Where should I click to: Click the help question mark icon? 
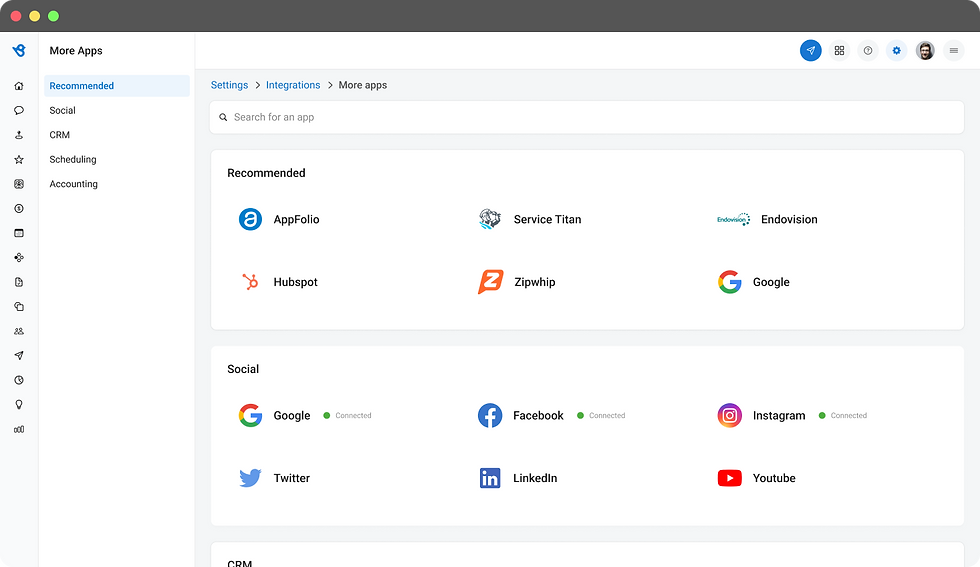[868, 51]
